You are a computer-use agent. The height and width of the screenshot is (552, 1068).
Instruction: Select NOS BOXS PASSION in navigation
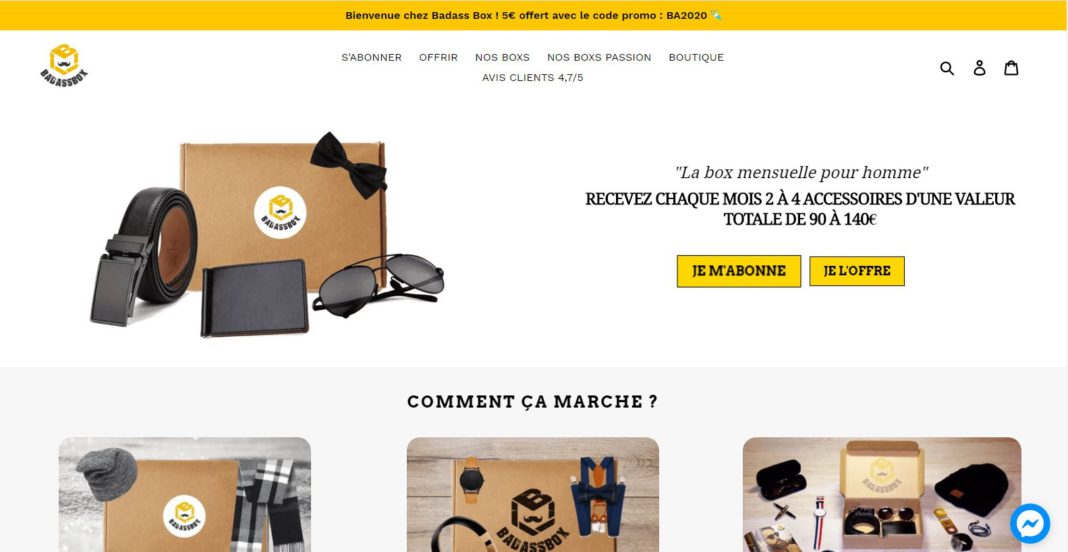(599, 57)
